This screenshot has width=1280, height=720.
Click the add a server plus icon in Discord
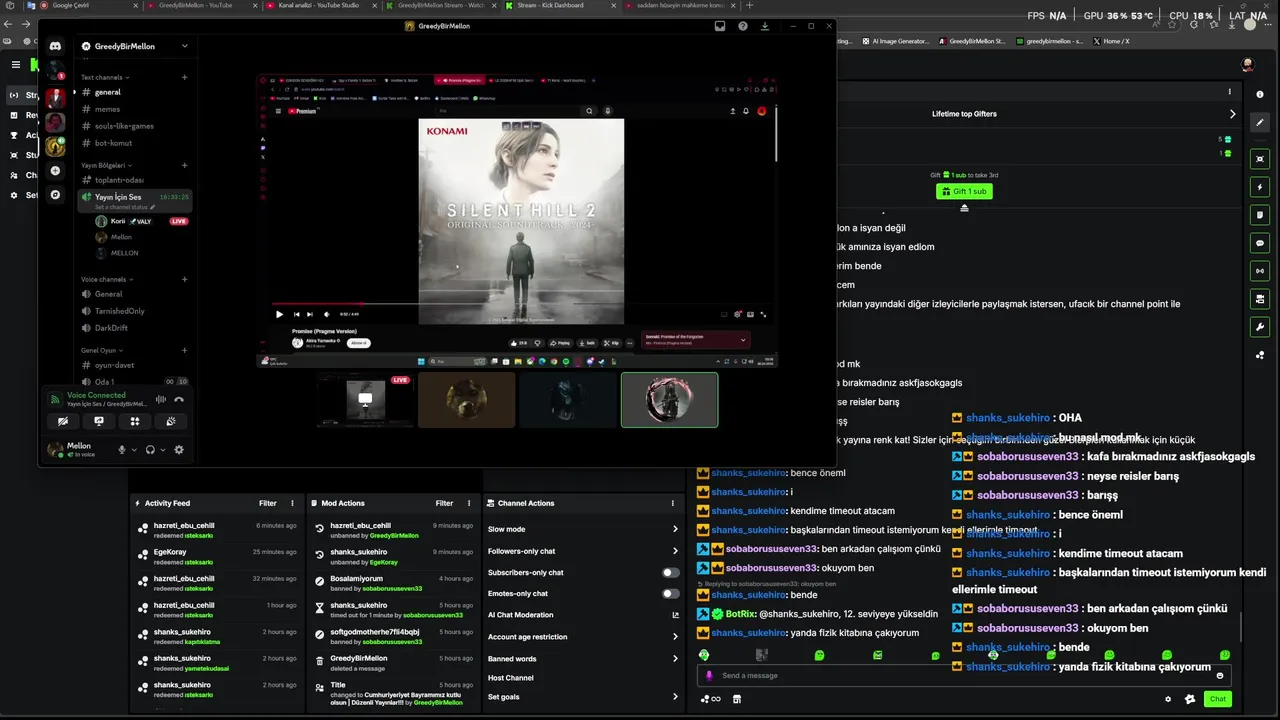(55, 171)
